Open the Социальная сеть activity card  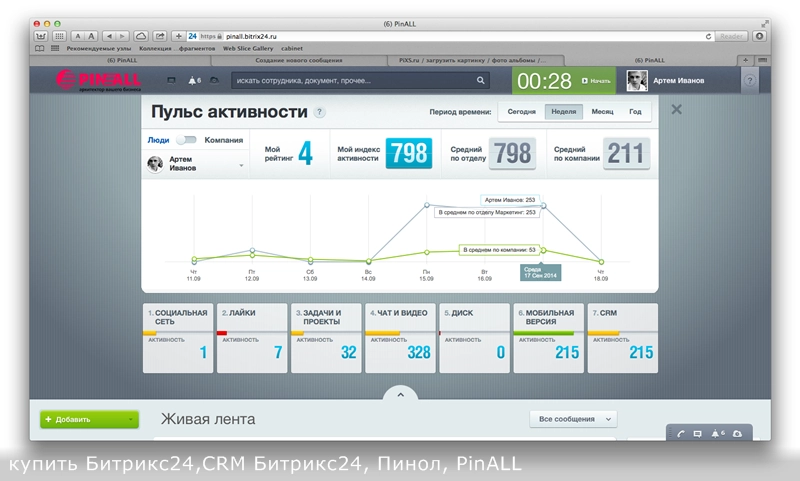(178, 338)
